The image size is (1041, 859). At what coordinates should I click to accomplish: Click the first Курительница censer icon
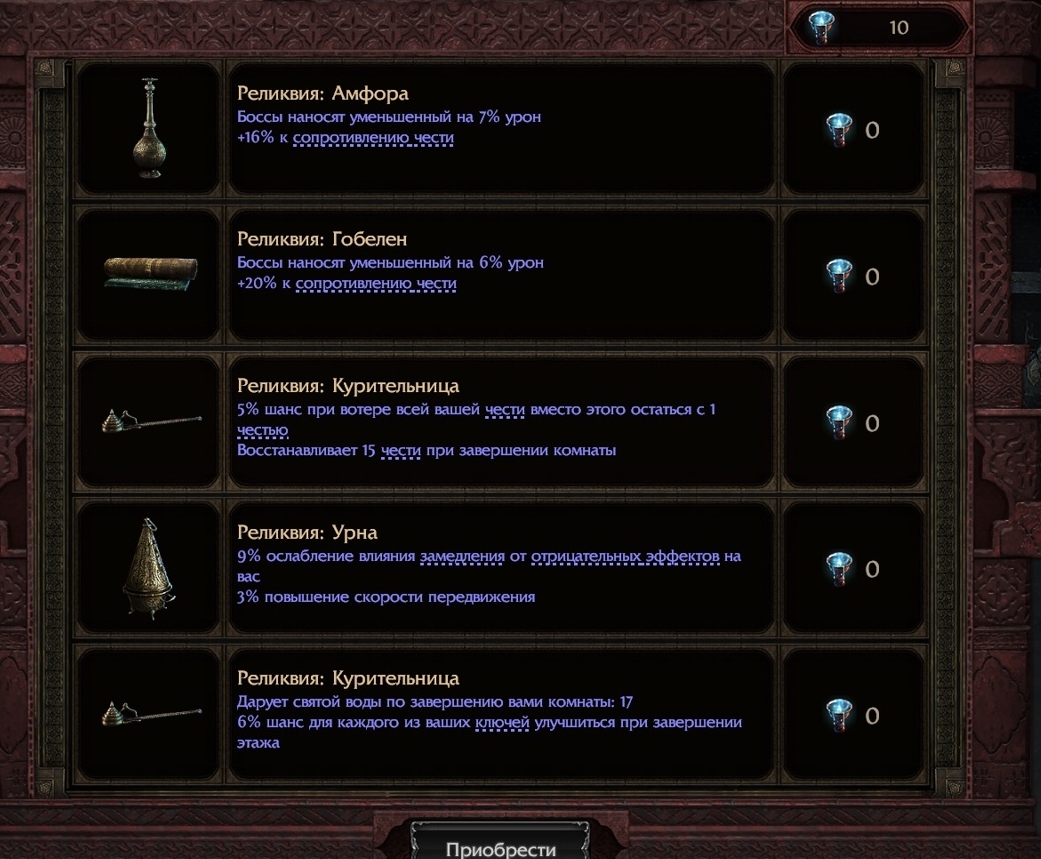tap(151, 421)
